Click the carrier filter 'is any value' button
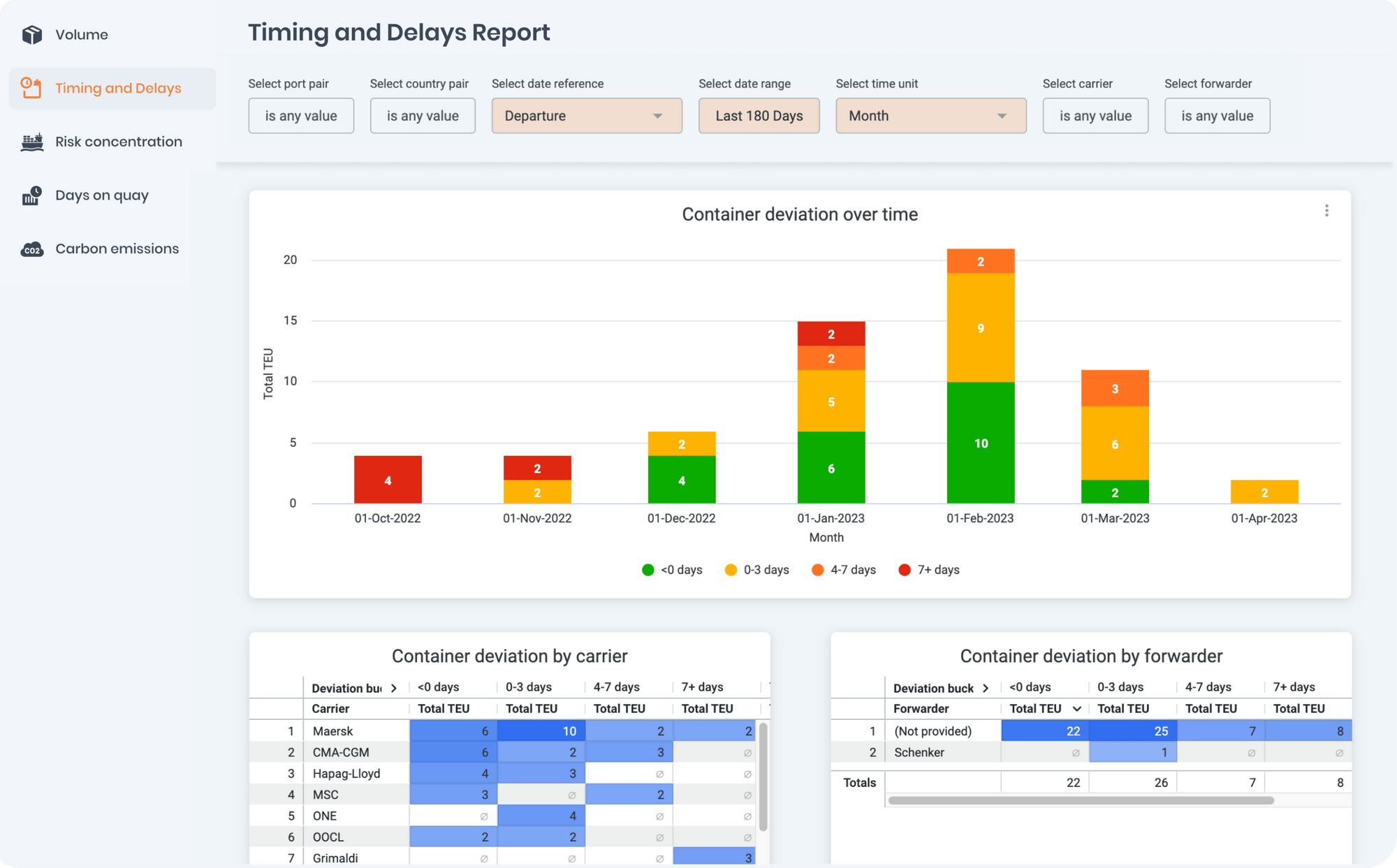 click(1095, 115)
